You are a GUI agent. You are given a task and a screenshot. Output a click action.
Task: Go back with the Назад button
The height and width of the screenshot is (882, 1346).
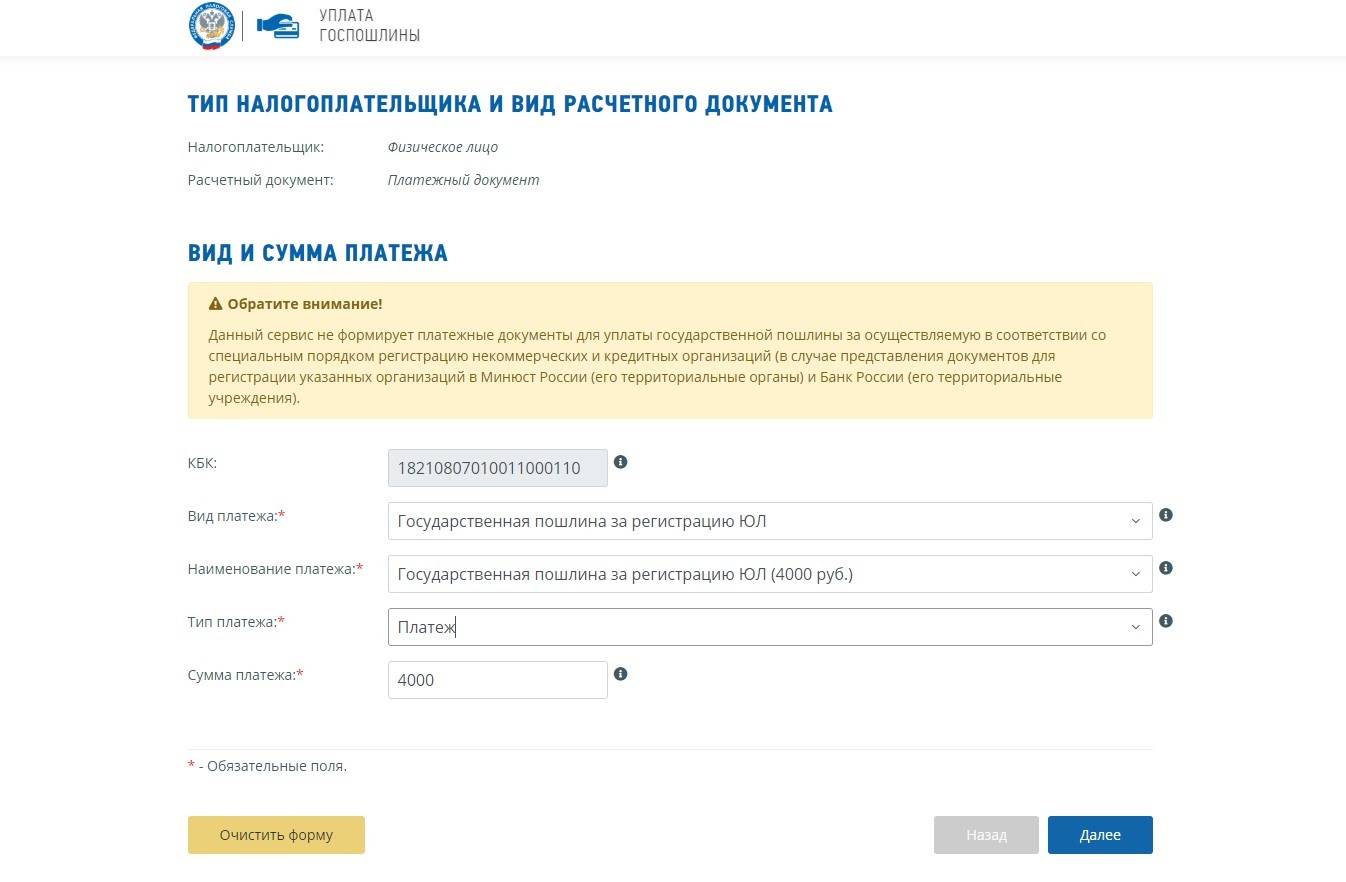986,835
